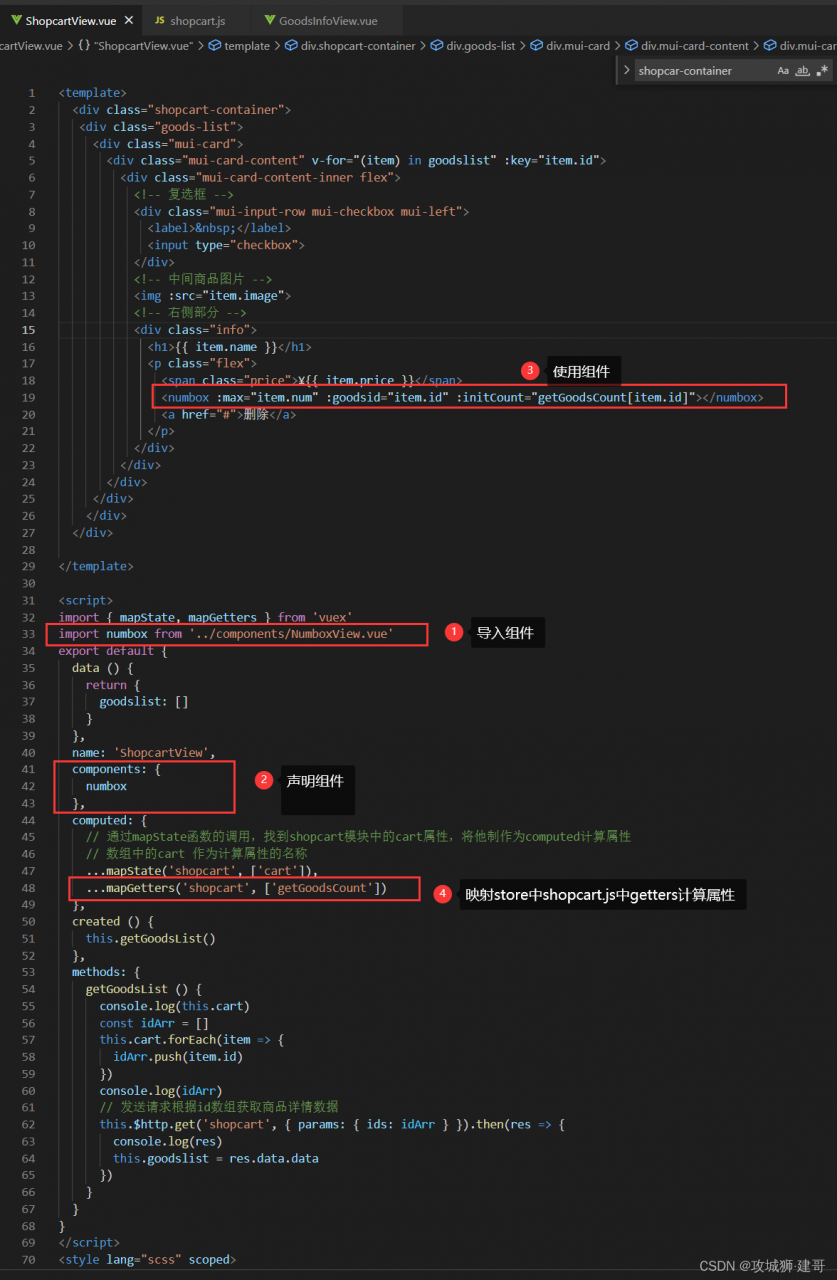837x1280 pixels.
Task: Click line number 33 in the gutter
Action: (29, 634)
